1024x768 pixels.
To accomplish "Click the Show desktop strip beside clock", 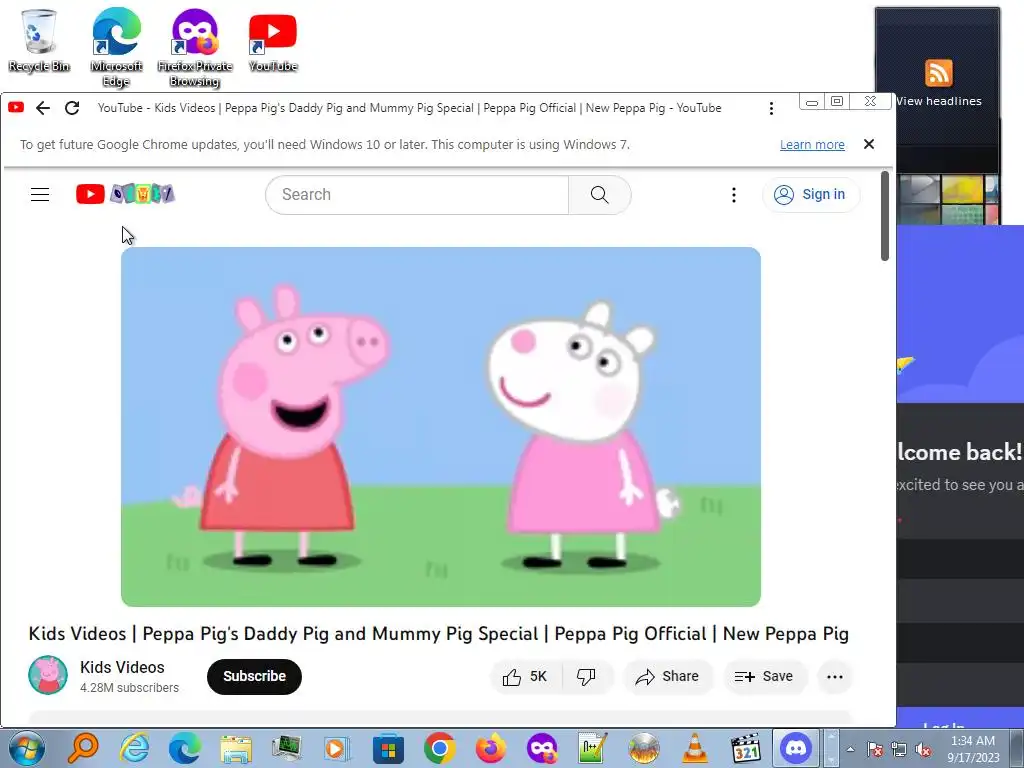I will [x=1018, y=748].
